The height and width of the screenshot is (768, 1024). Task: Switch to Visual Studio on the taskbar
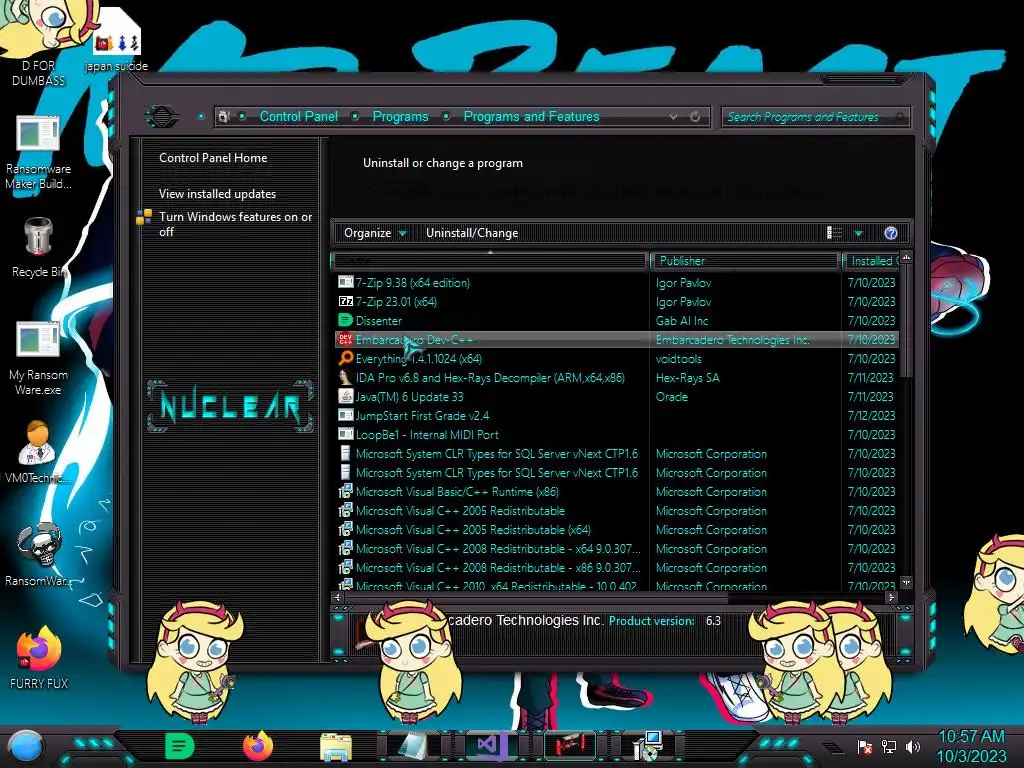coord(490,745)
